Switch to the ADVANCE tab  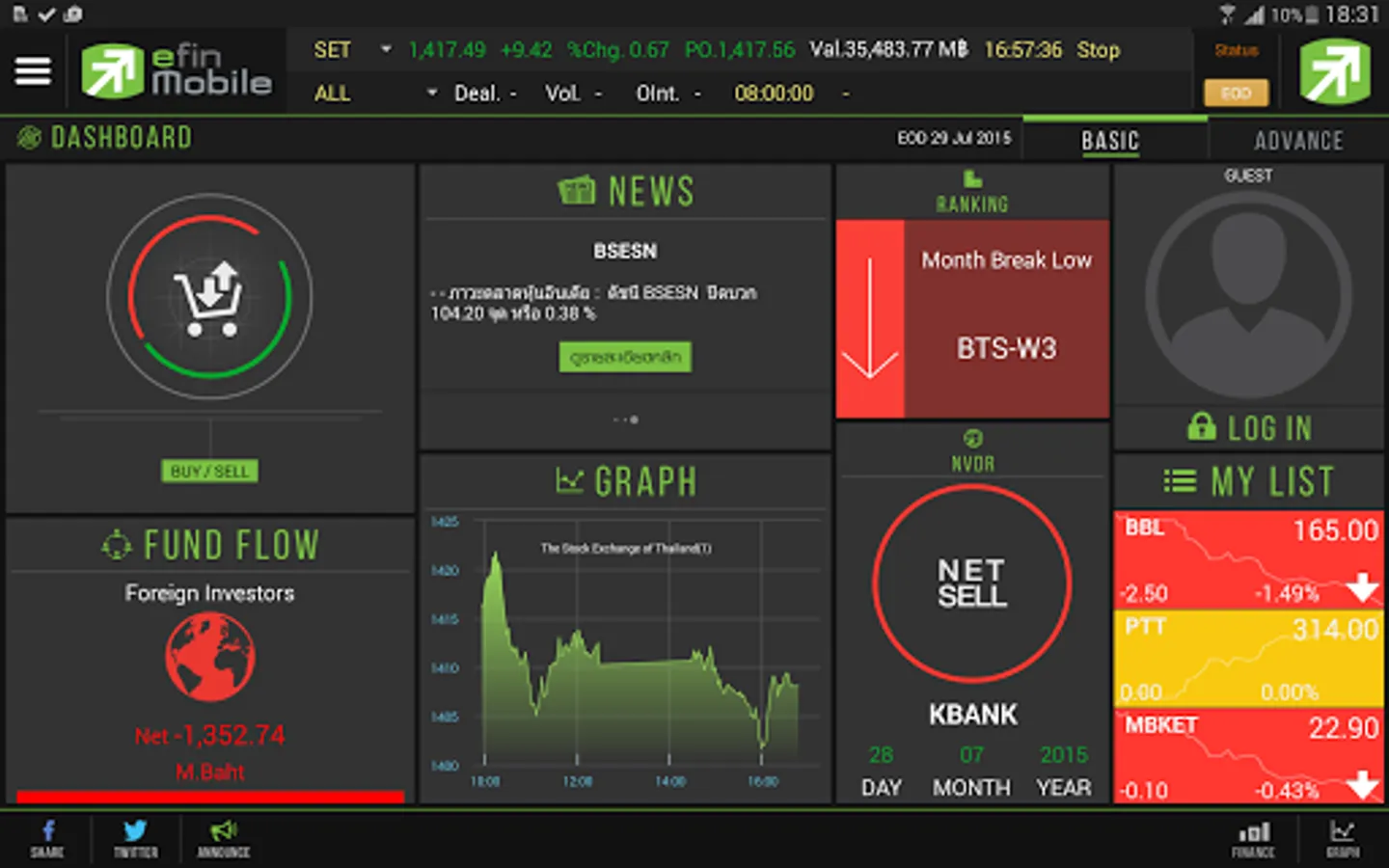click(1298, 141)
